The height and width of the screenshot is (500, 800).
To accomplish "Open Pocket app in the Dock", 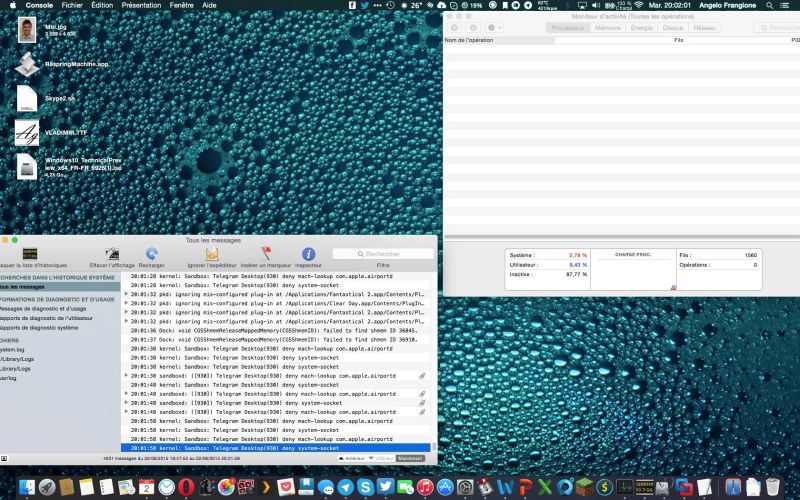I will [286, 487].
